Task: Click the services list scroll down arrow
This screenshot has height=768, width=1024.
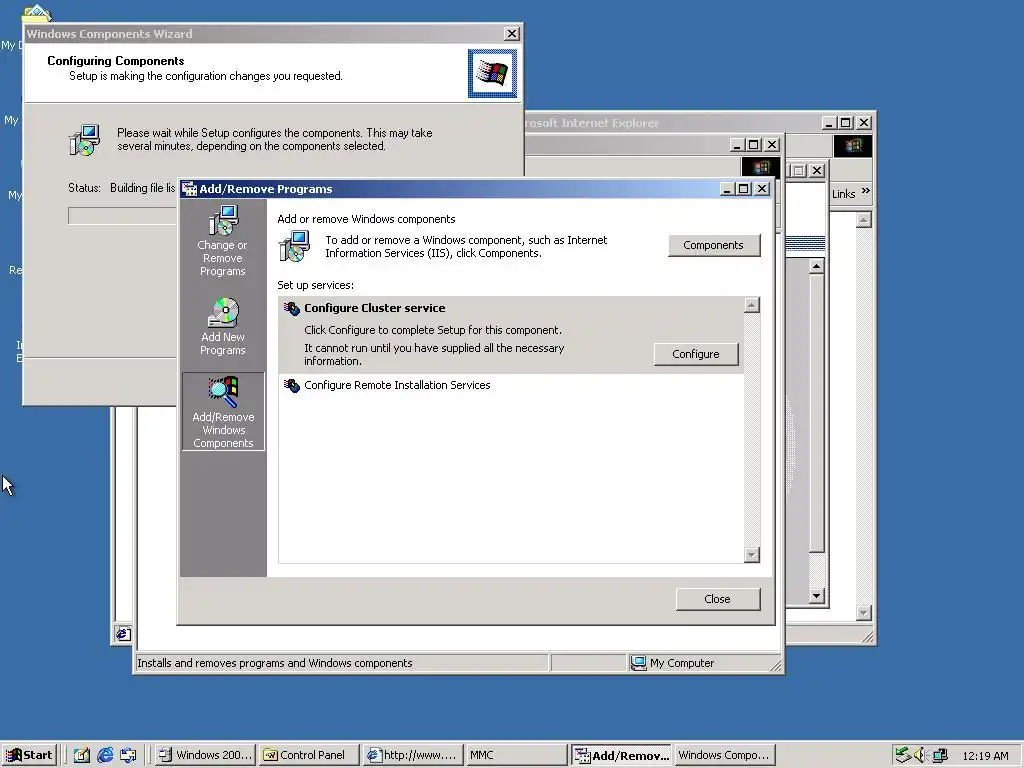Action: pos(752,555)
